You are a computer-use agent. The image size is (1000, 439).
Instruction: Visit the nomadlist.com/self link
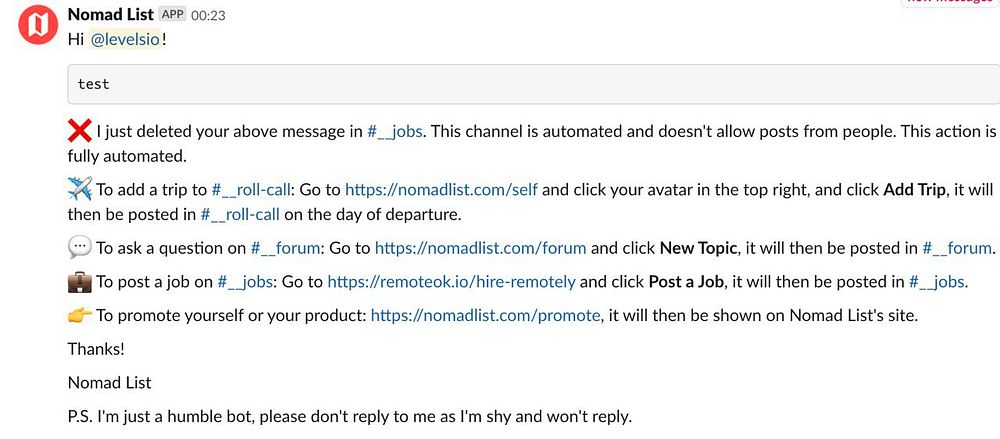coord(443,189)
